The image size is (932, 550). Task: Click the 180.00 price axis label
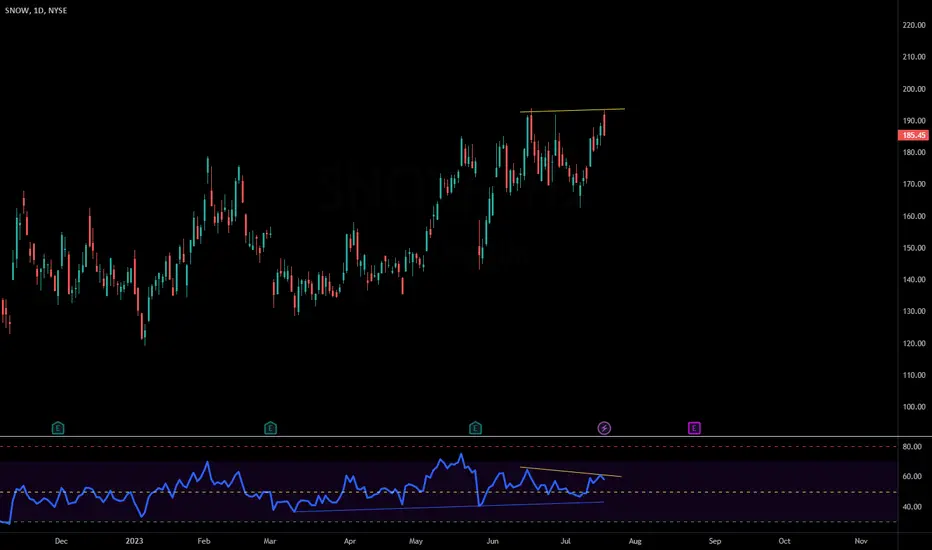pos(914,152)
